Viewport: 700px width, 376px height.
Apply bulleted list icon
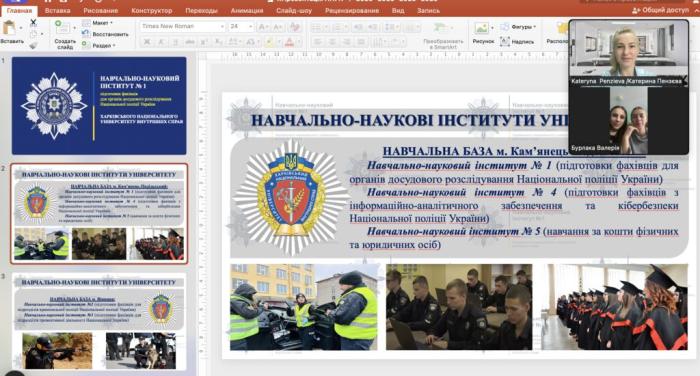pyautogui.click(x=317, y=28)
